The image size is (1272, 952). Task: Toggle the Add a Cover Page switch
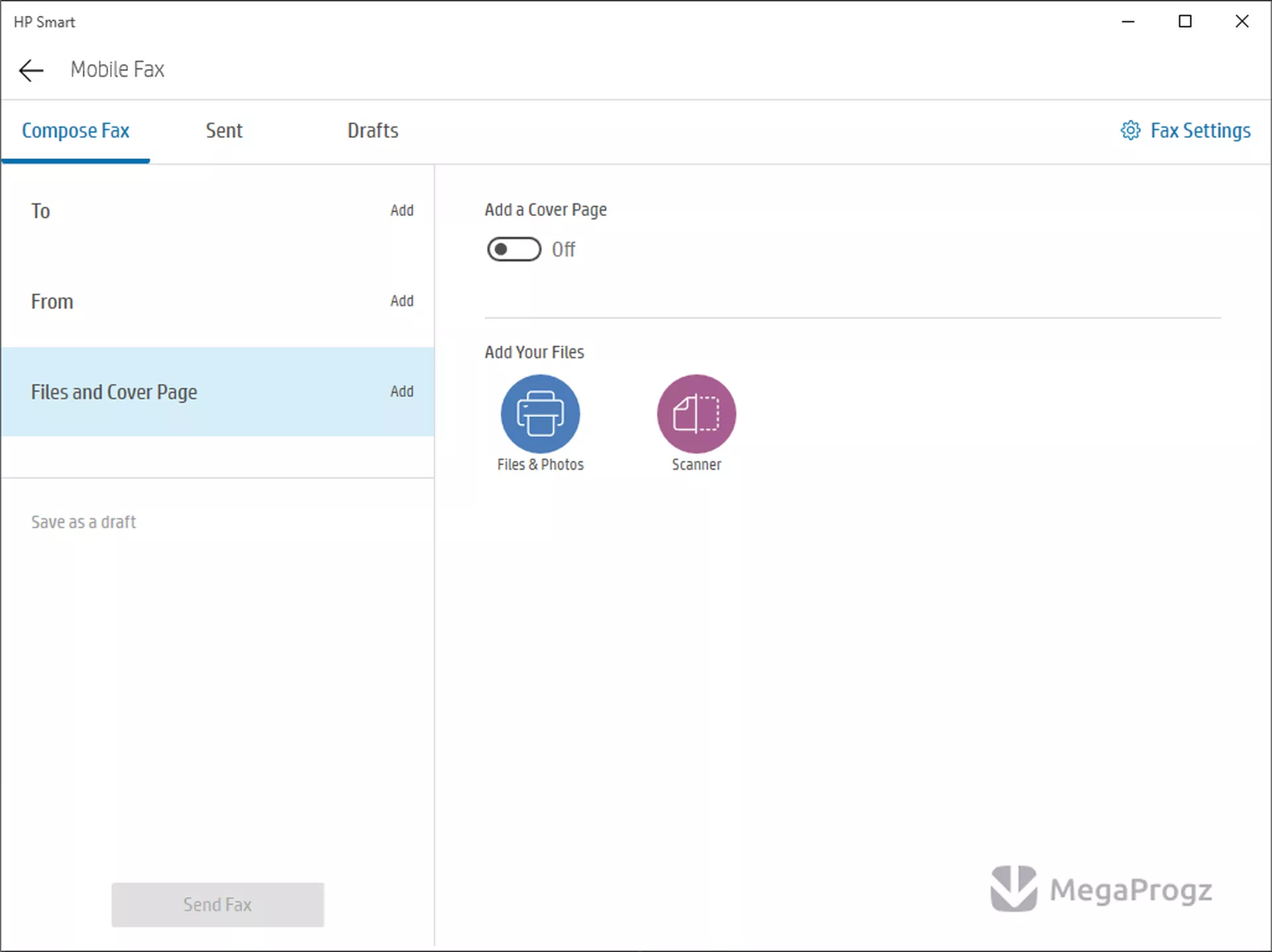click(x=514, y=249)
